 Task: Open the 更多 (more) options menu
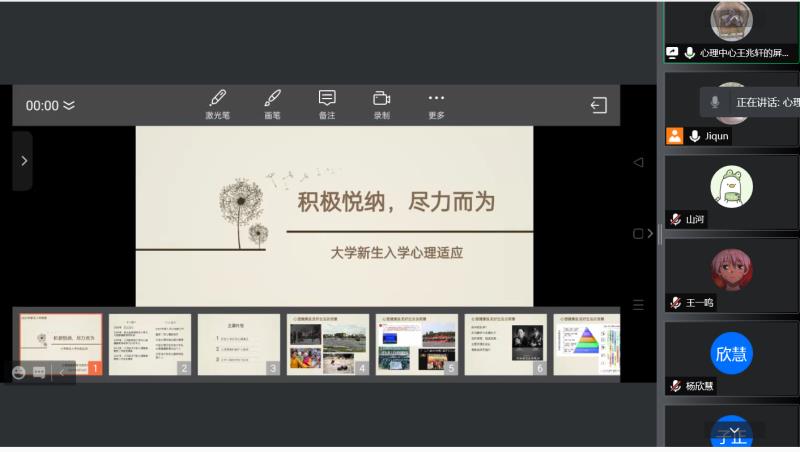tap(436, 104)
